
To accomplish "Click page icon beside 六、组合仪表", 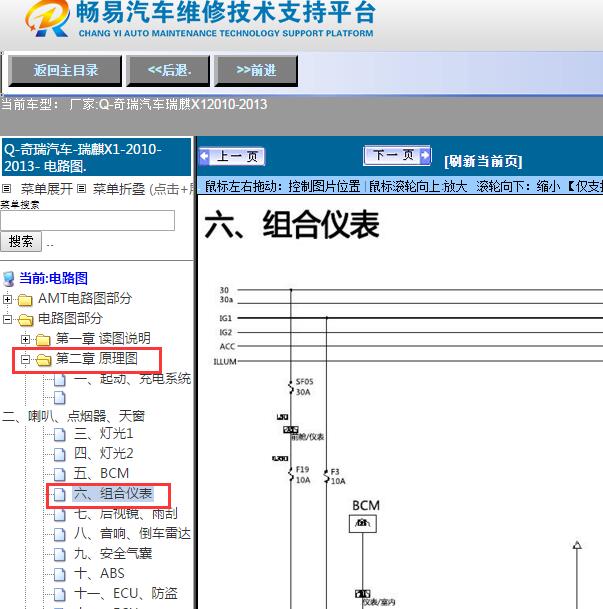I will [x=59, y=494].
